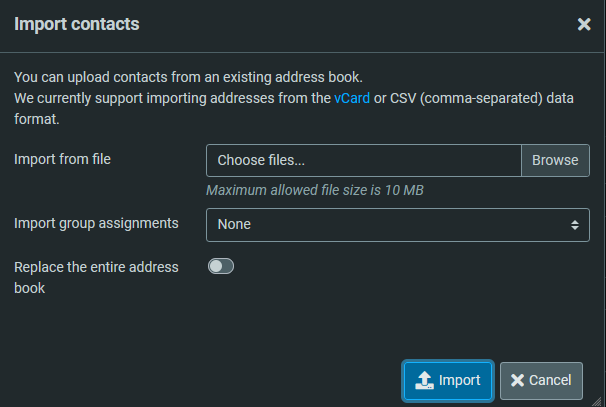Screen dimensions: 606x407
Task: Open the Import group assignments dropdown
Action: point(397,224)
